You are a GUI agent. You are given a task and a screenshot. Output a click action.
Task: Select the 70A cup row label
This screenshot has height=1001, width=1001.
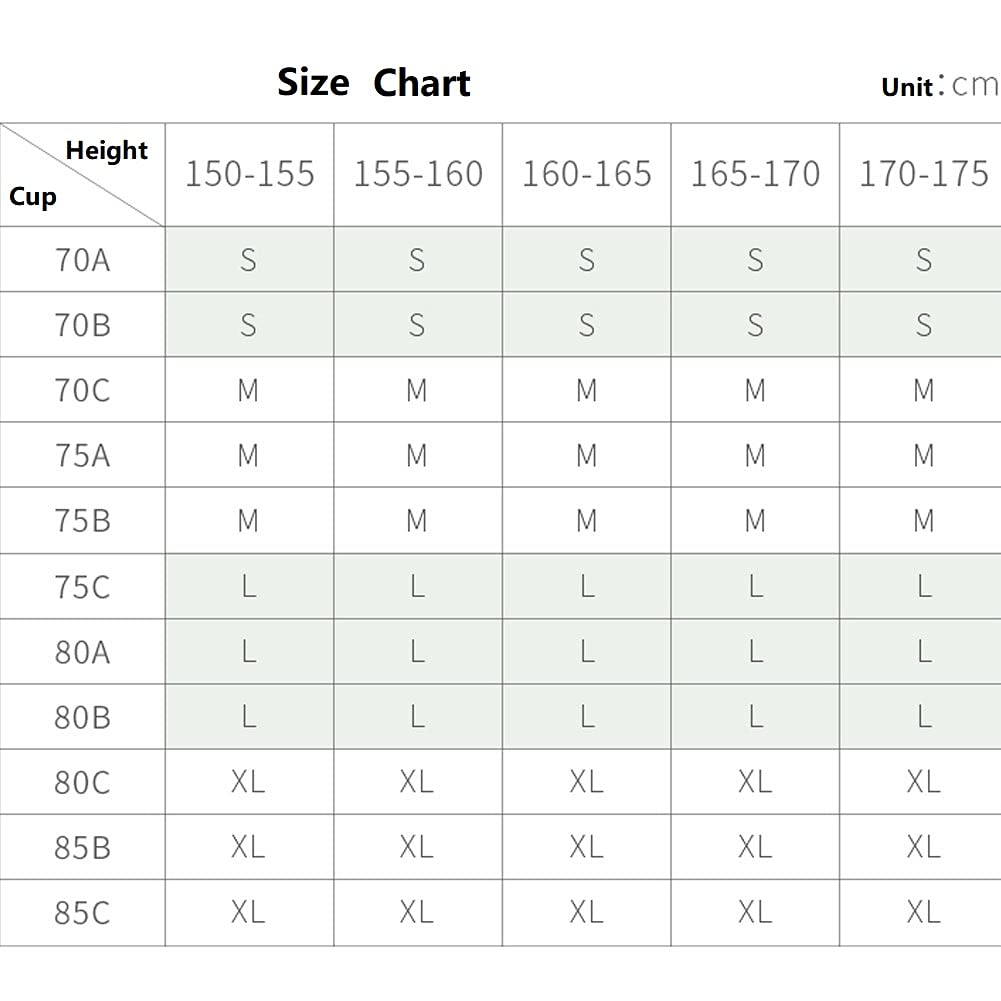click(82, 260)
